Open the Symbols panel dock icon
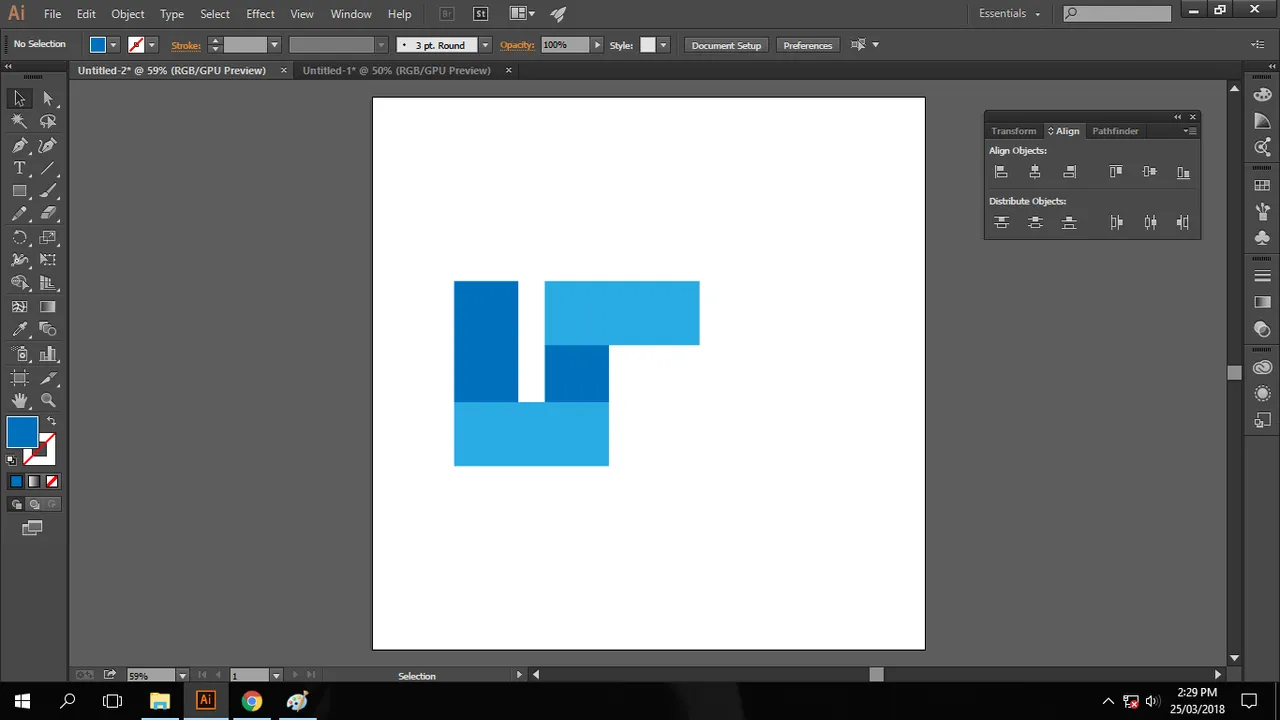The image size is (1280, 720). [1262, 238]
